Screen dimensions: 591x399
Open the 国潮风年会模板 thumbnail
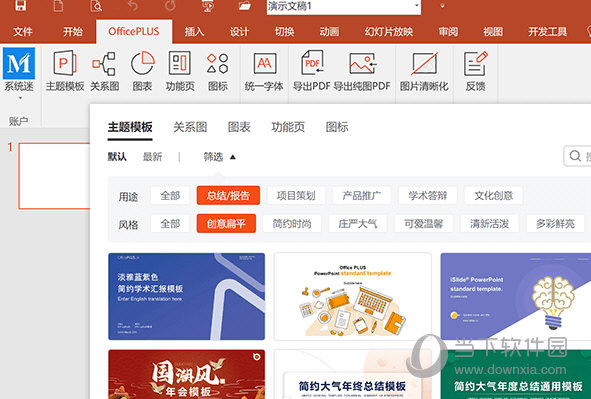coord(187,374)
